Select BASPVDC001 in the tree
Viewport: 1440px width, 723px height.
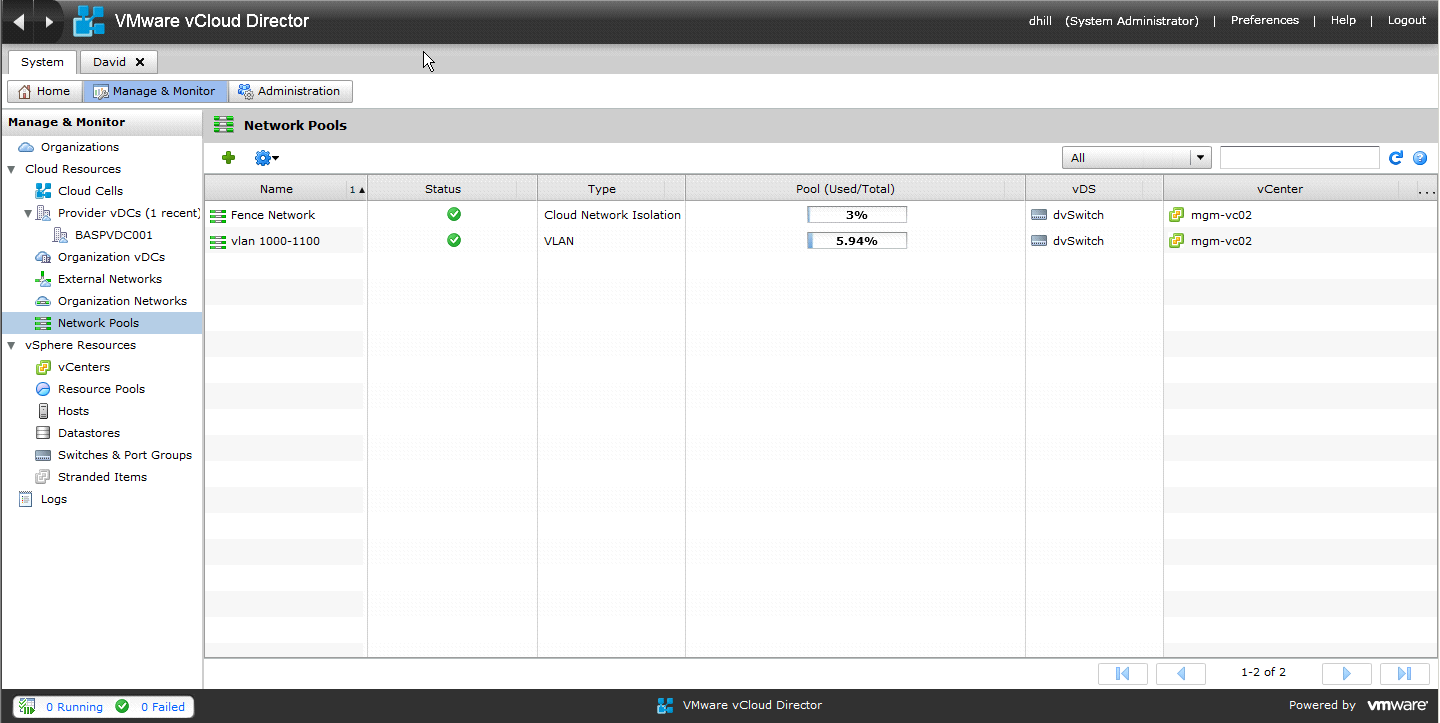coord(114,235)
